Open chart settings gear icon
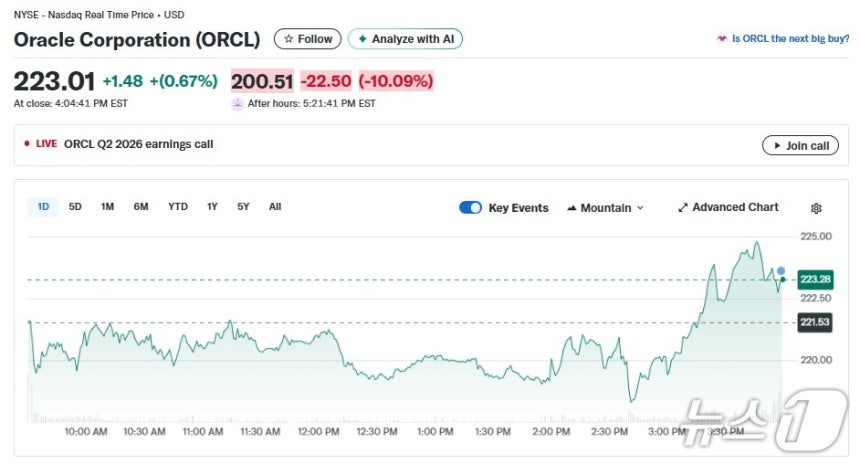This screenshot has width=860, height=464. (816, 208)
